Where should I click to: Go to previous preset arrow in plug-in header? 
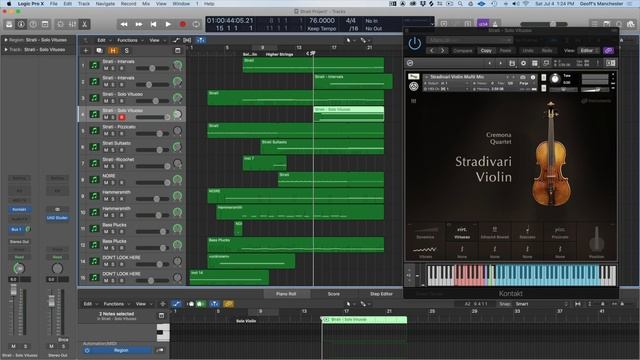pos(432,51)
